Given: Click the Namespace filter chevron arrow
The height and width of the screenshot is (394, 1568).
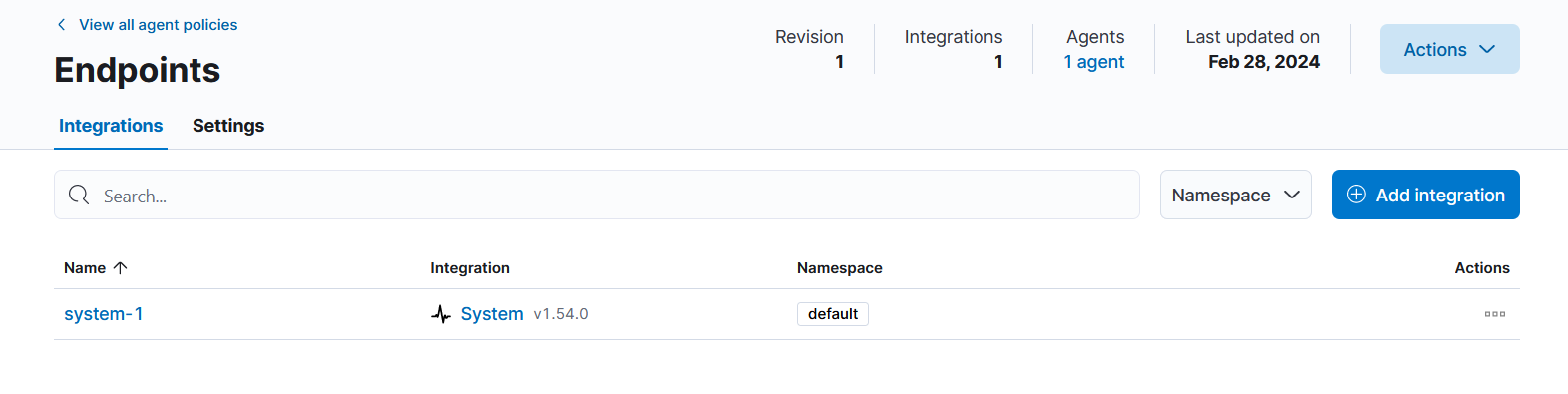Looking at the screenshot, I should pos(1291,195).
